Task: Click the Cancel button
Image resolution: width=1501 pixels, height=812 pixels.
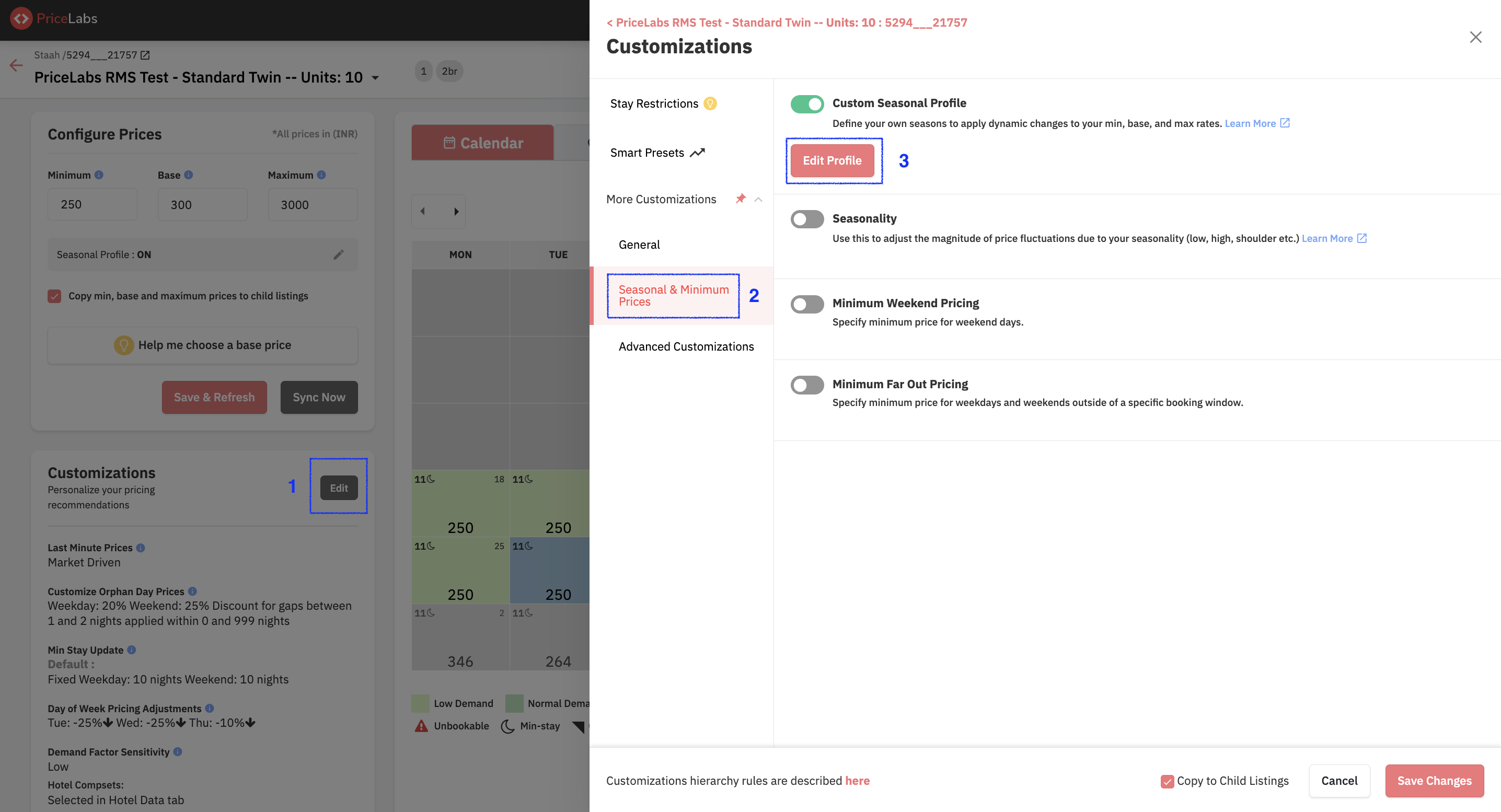Action: click(x=1339, y=781)
